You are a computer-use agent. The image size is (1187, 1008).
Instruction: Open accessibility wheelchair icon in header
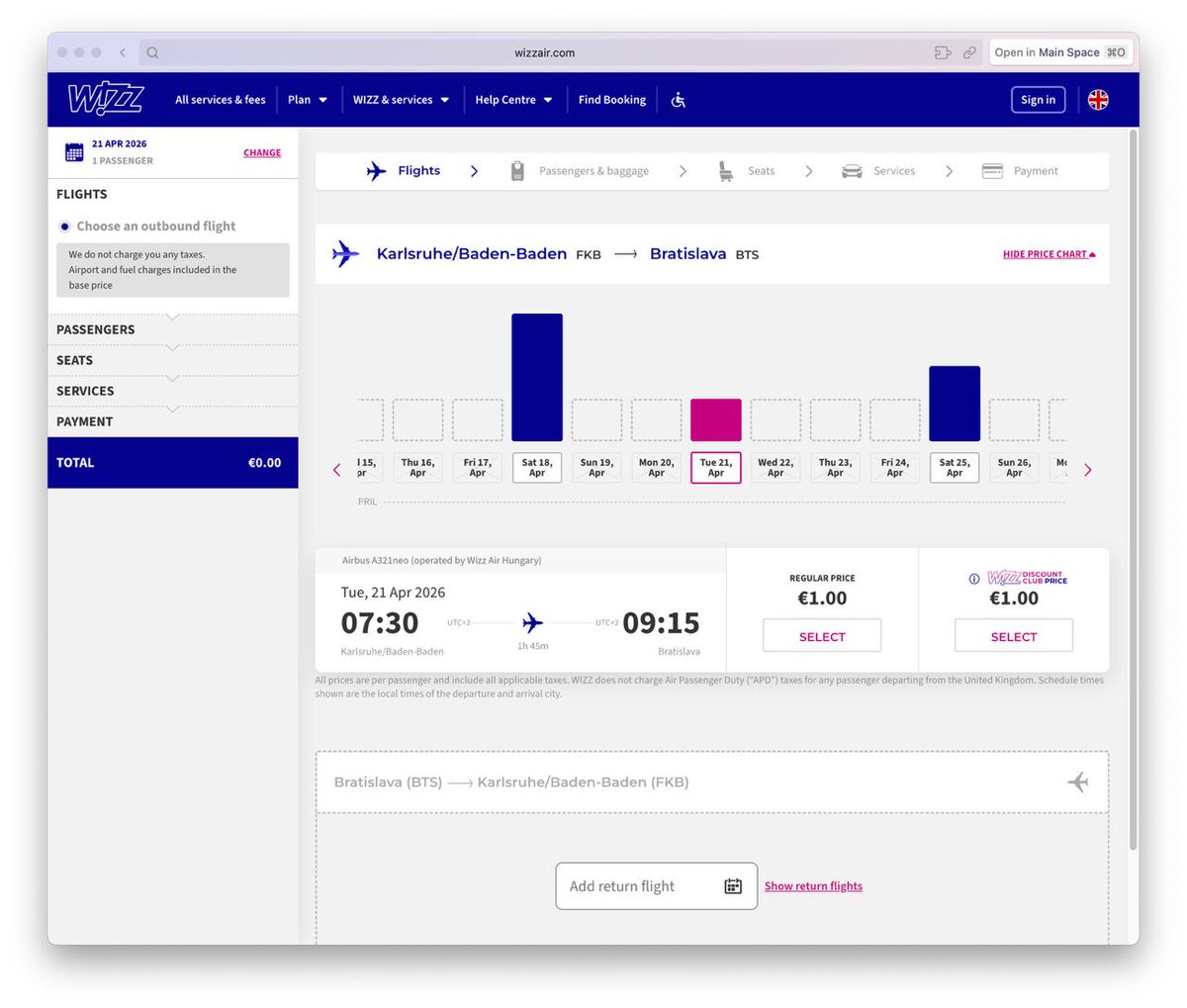click(x=678, y=100)
